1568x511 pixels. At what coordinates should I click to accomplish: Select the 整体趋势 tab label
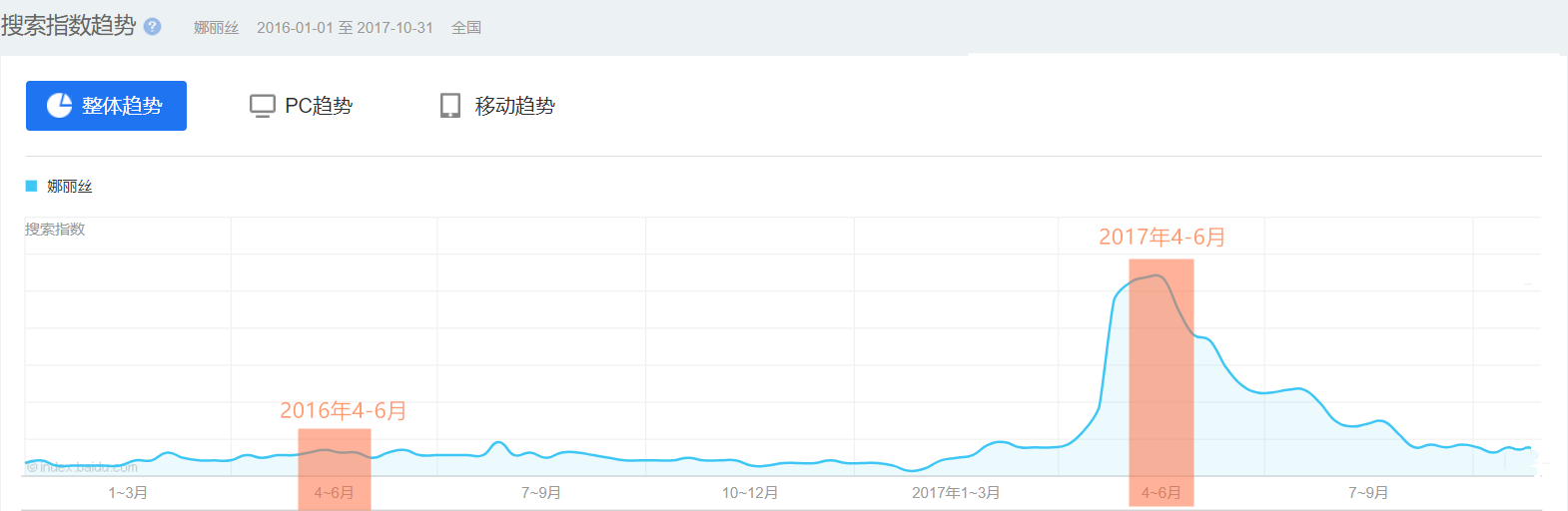(x=122, y=106)
